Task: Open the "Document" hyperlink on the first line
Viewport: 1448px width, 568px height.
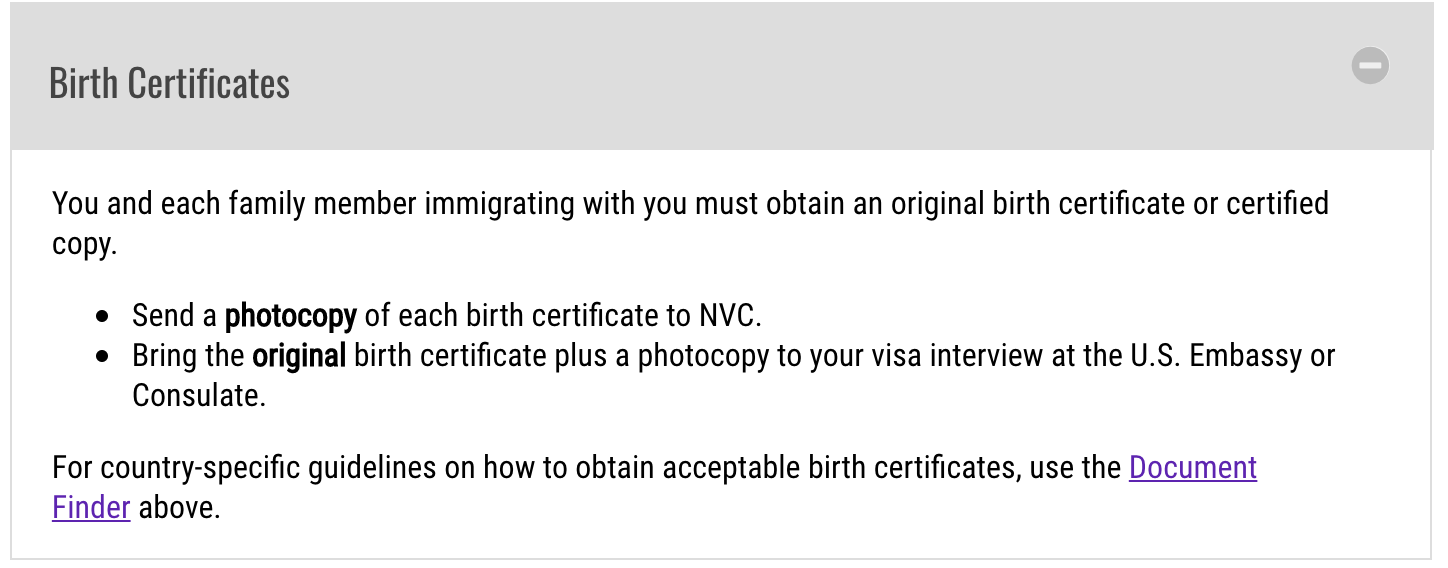Action: click(x=1193, y=467)
